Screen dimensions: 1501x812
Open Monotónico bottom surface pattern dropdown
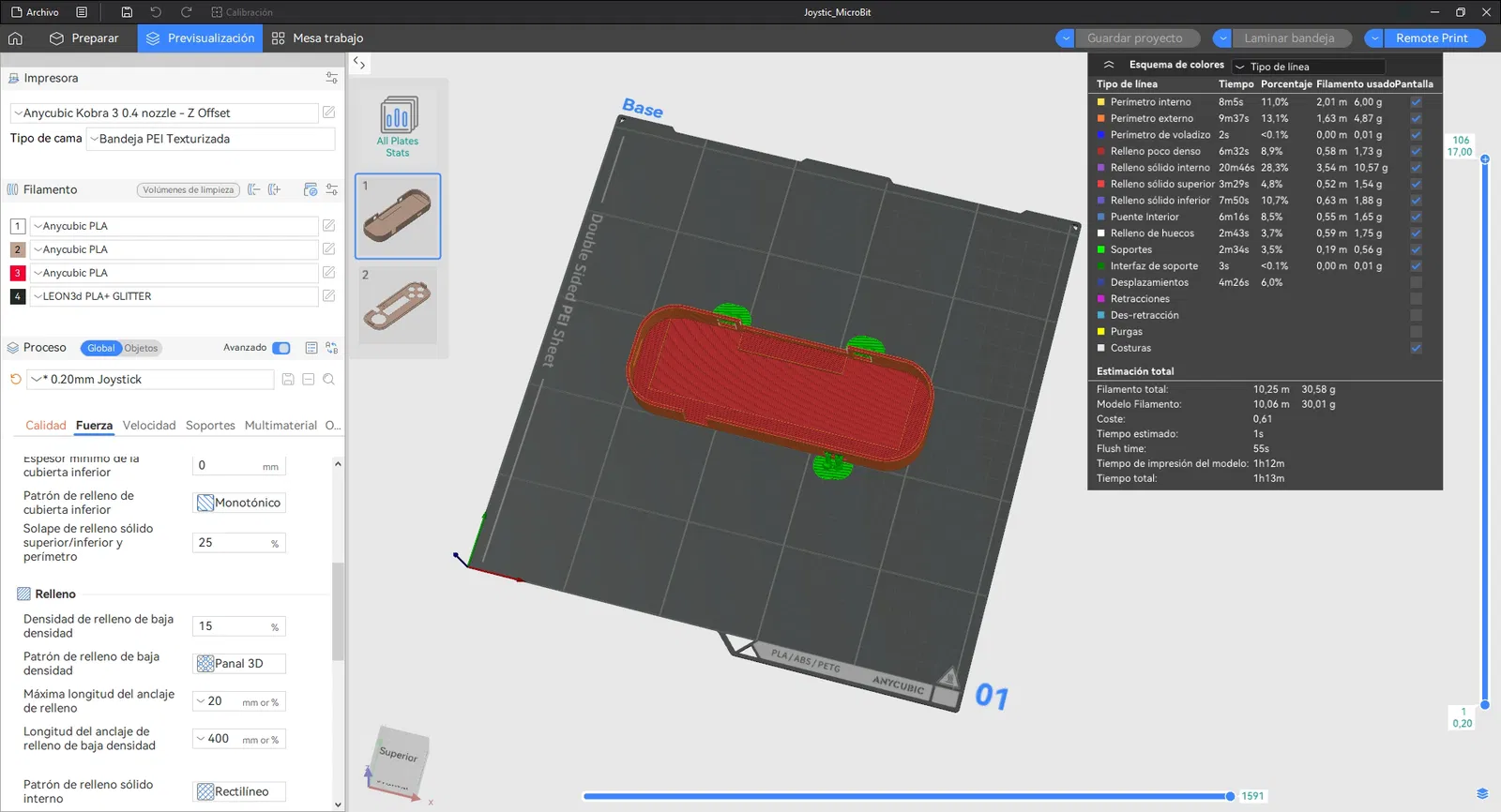pyautogui.click(x=239, y=503)
